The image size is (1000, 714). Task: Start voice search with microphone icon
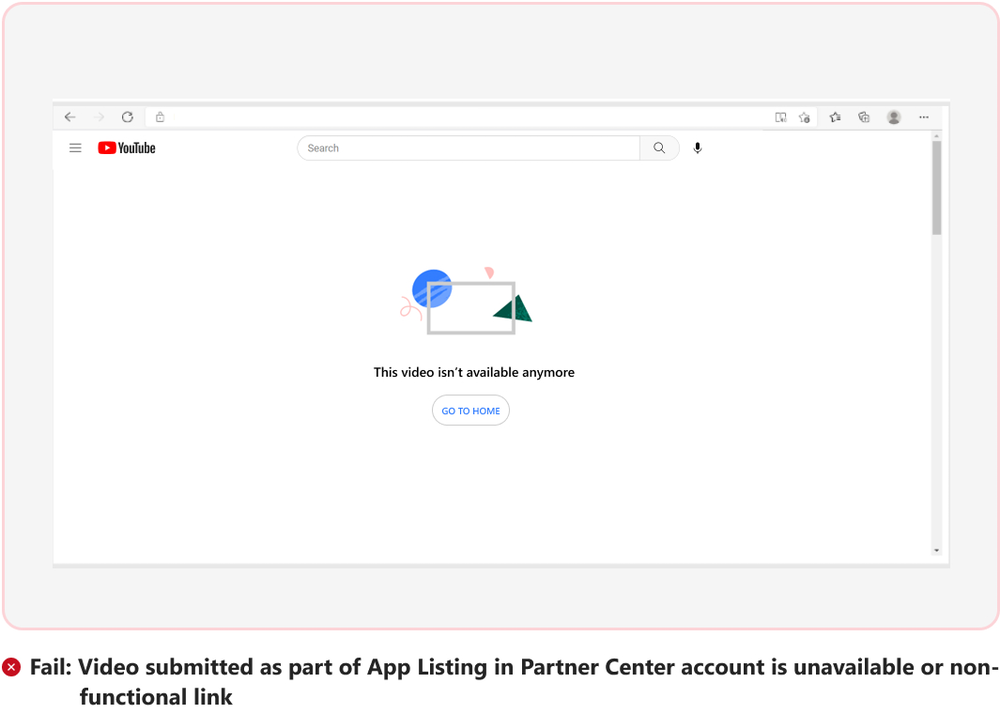(x=698, y=148)
